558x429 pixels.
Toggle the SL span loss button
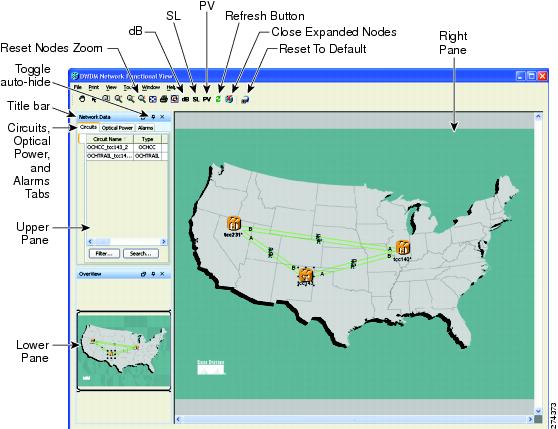coord(196,100)
